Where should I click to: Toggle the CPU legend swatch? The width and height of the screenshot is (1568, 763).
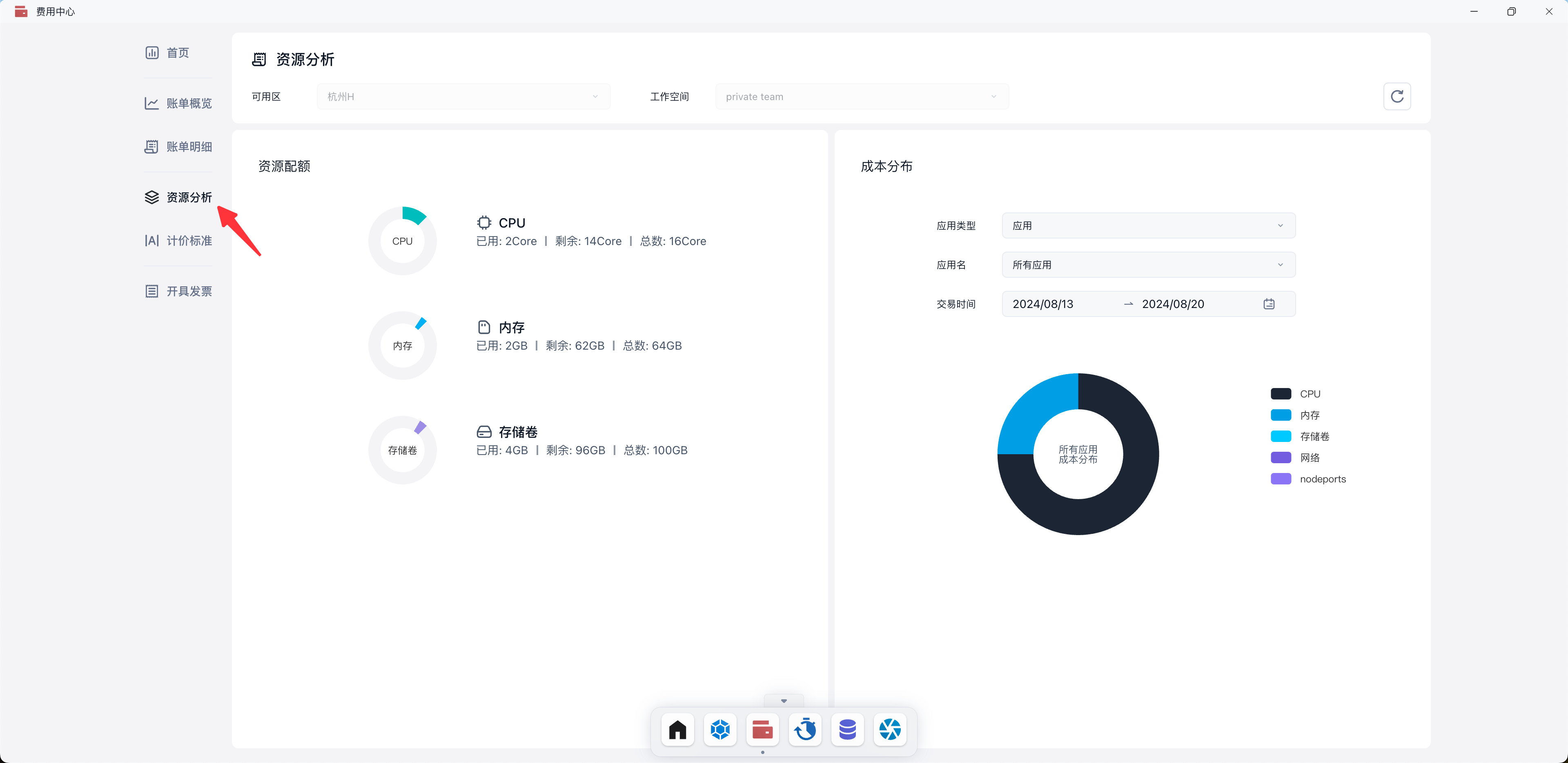coord(1281,394)
